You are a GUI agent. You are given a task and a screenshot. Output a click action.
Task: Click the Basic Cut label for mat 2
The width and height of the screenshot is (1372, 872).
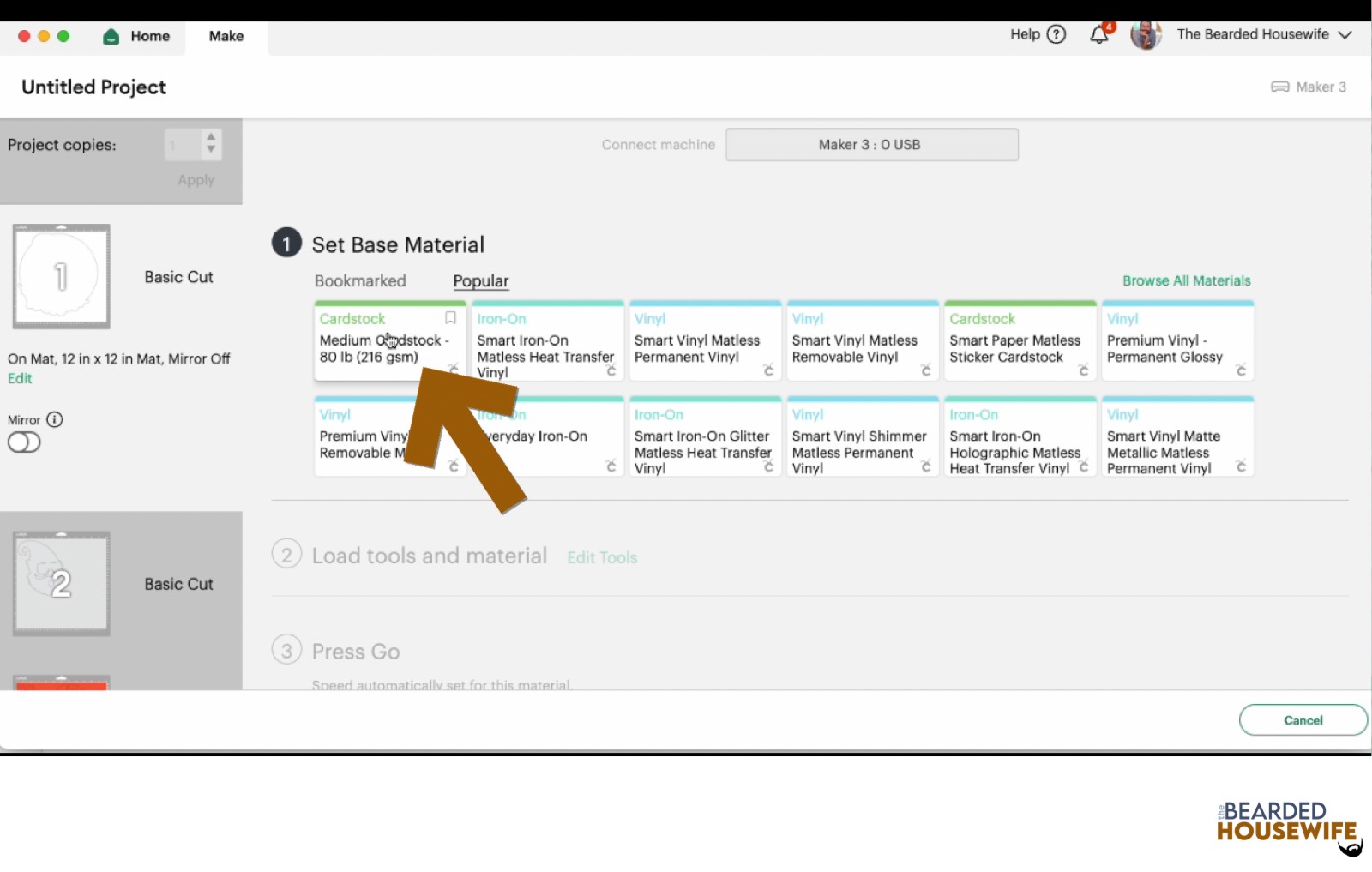178,584
